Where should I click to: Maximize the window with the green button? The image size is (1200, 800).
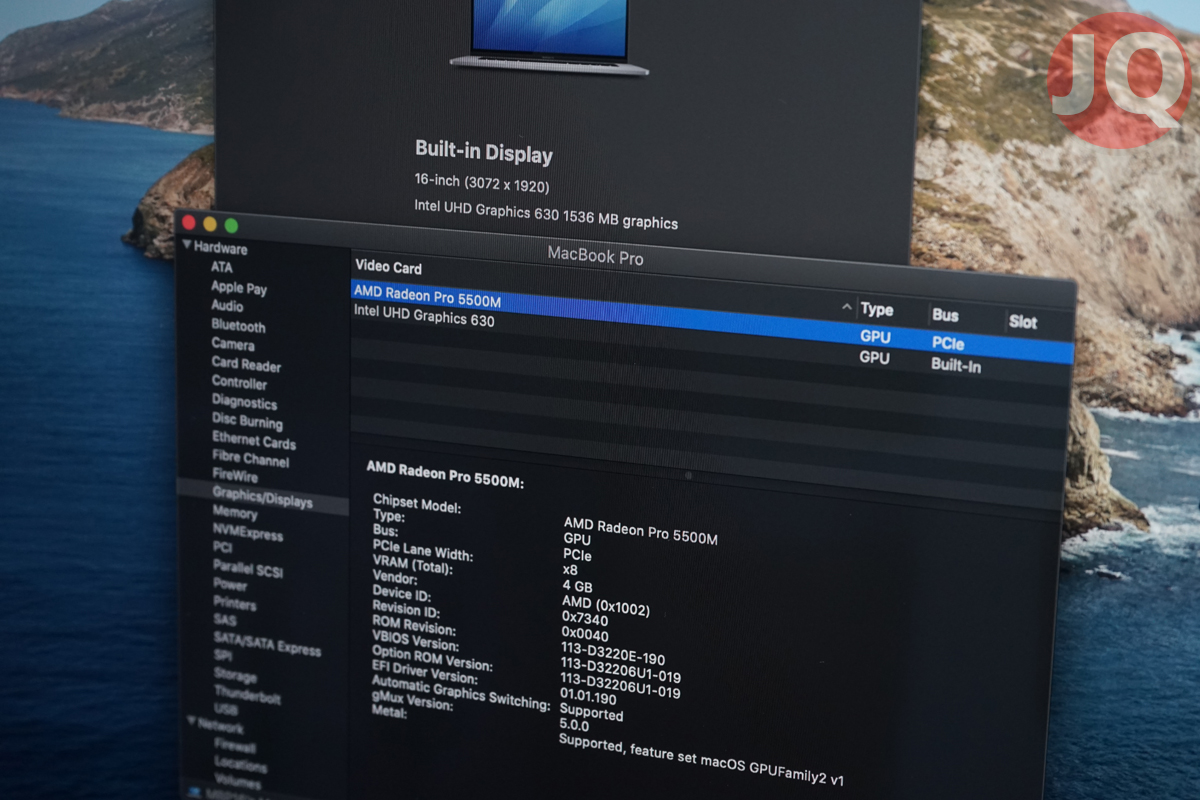(x=231, y=226)
